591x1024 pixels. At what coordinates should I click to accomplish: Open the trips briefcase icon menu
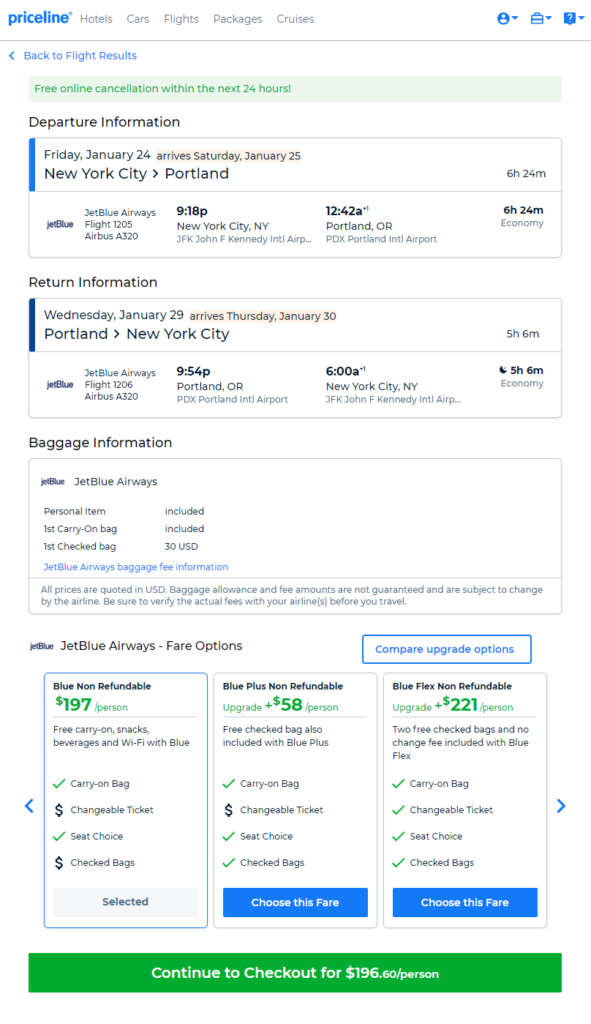(541, 19)
